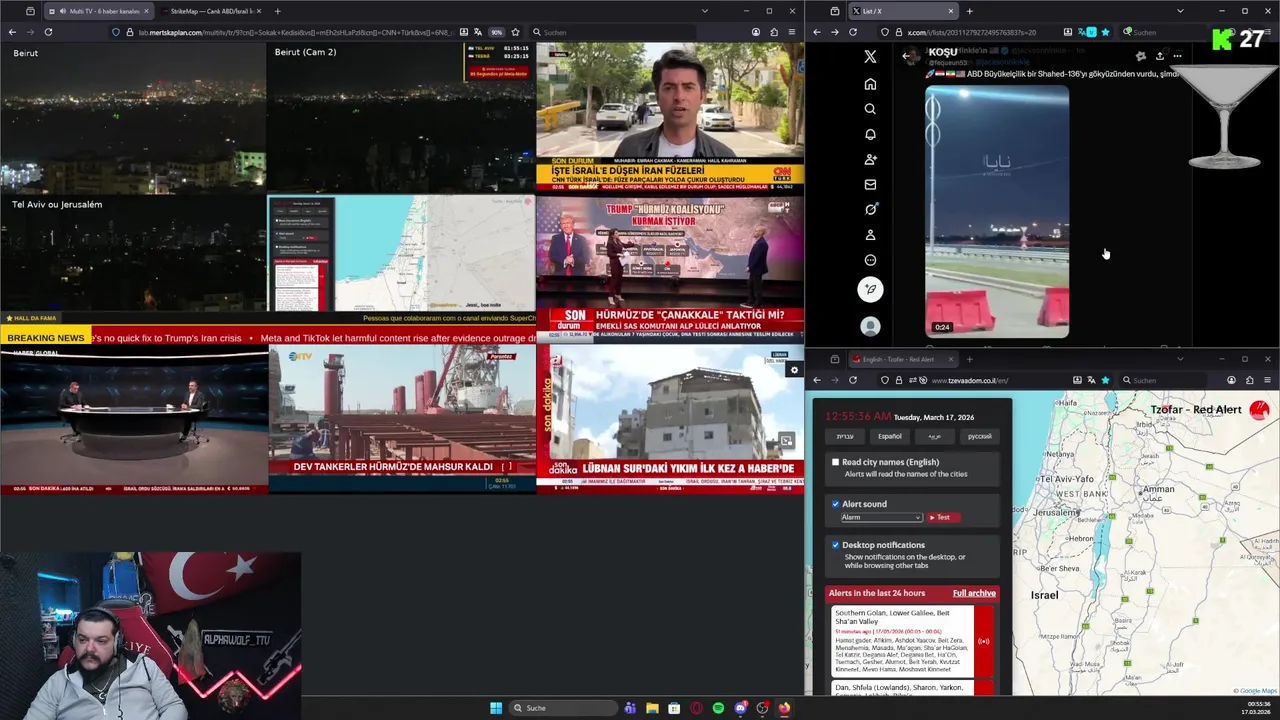Click the Multi TV address bar URL
The height and width of the screenshot is (720, 1280).
point(295,32)
